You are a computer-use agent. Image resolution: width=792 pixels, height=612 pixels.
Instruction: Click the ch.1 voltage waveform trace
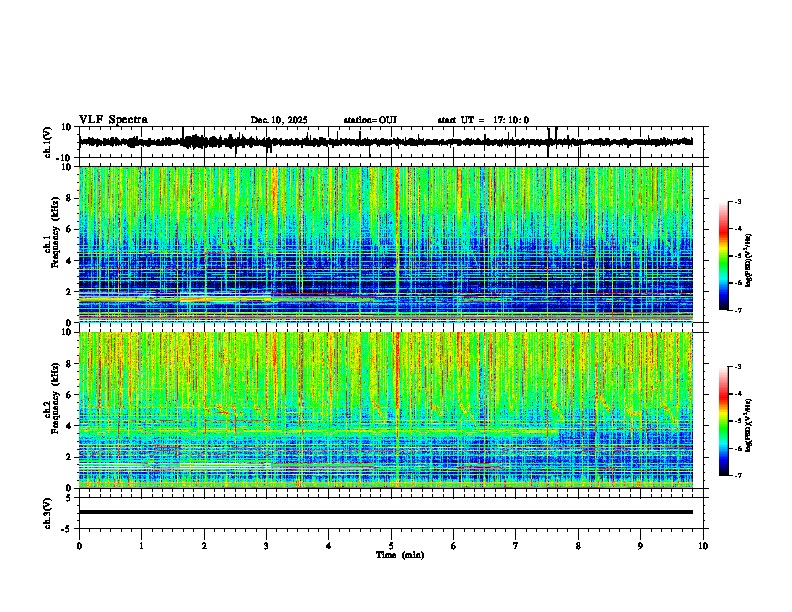coord(385,142)
